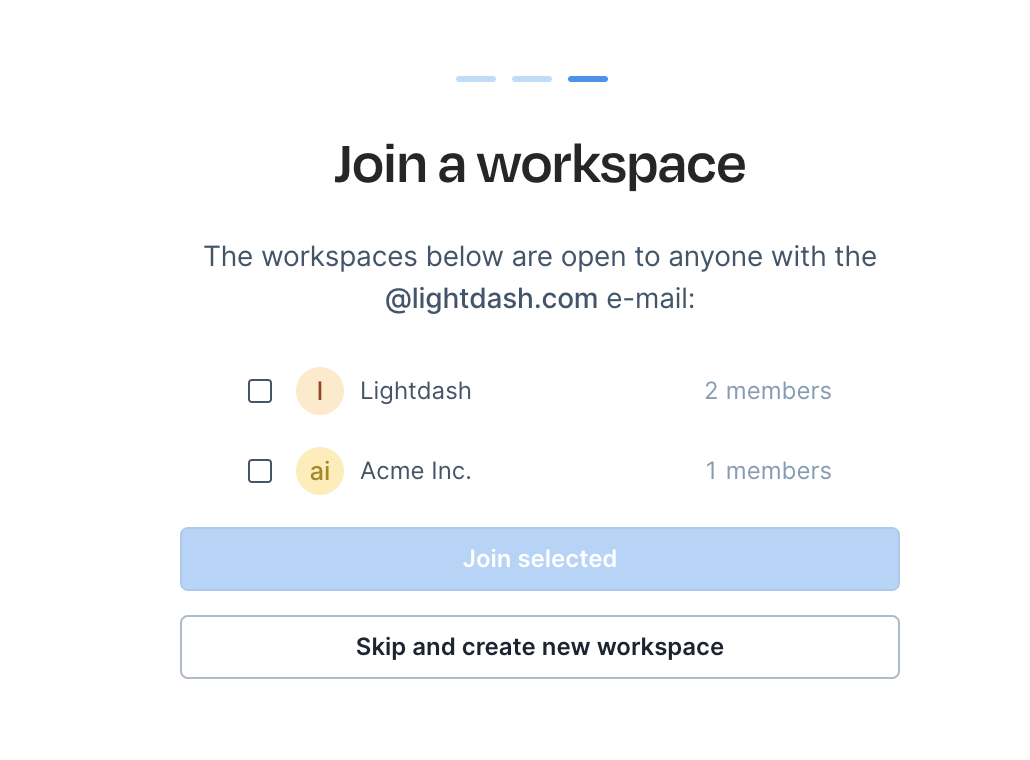The width and height of the screenshot is (1030, 760).
Task: Click "2 members" next to Lightdash
Action: coord(768,391)
